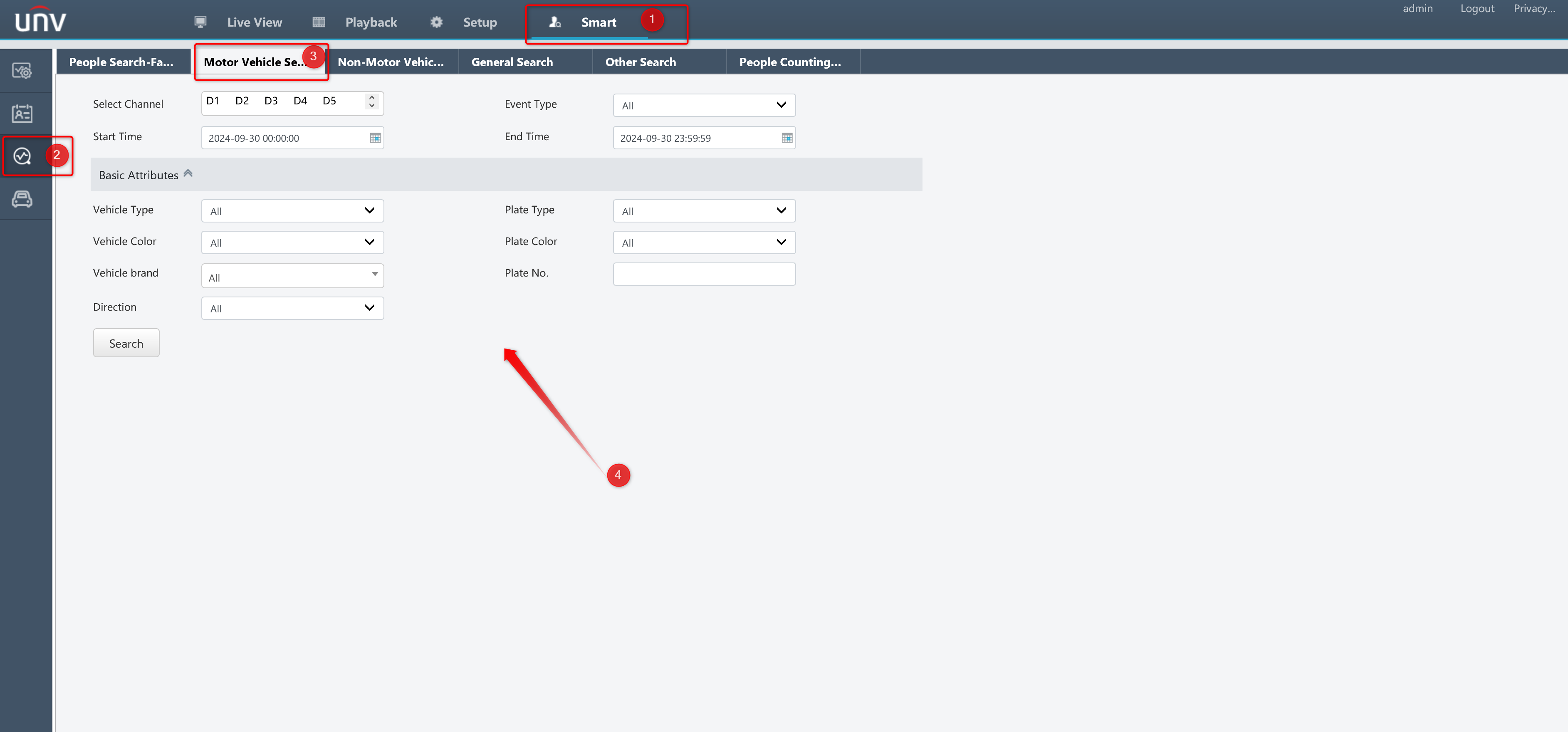1568x732 pixels.
Task: Click the Plate No. input field
Action: tap(704, 274)
